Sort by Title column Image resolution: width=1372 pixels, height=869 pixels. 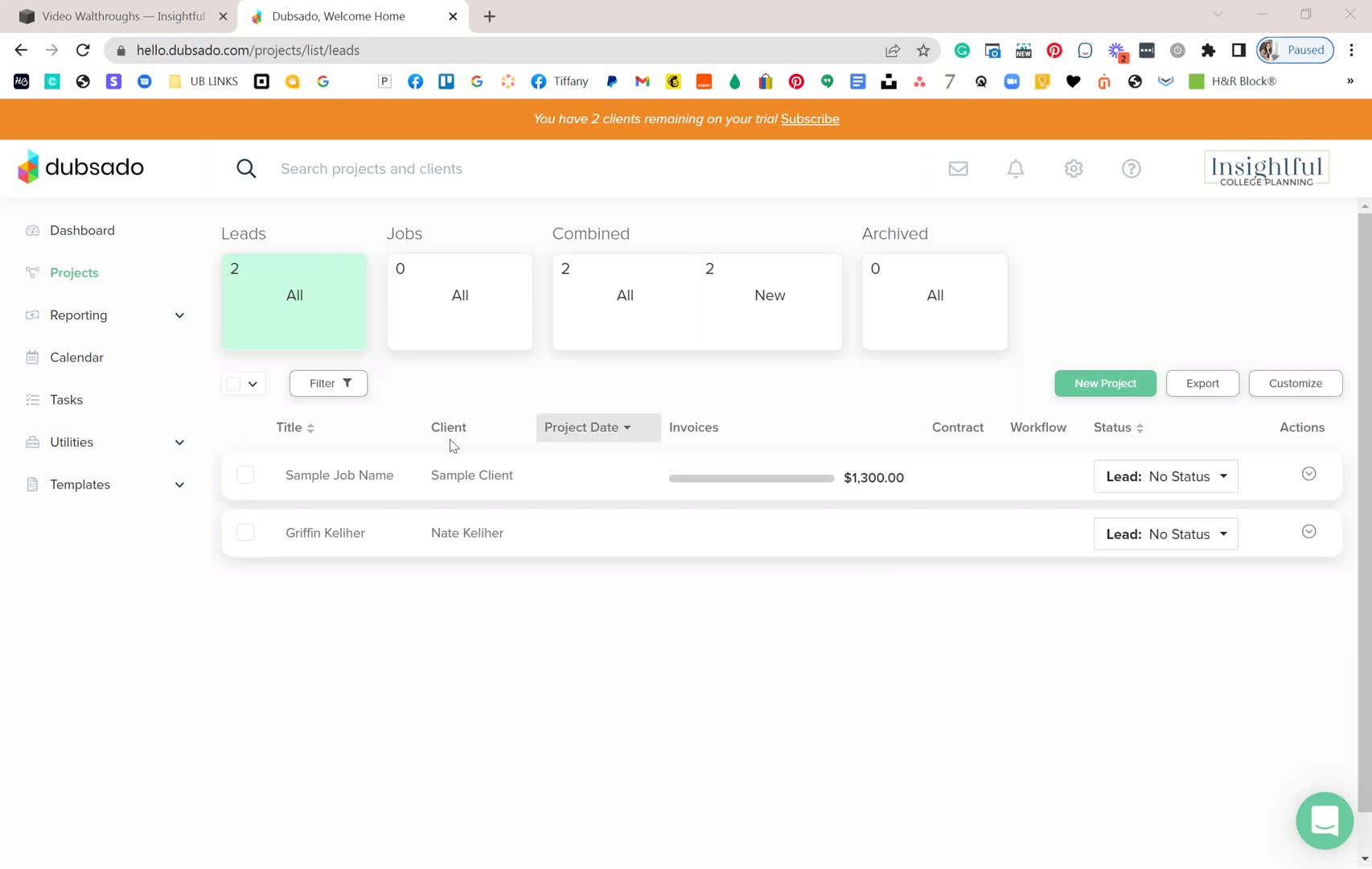pos(295,427)
